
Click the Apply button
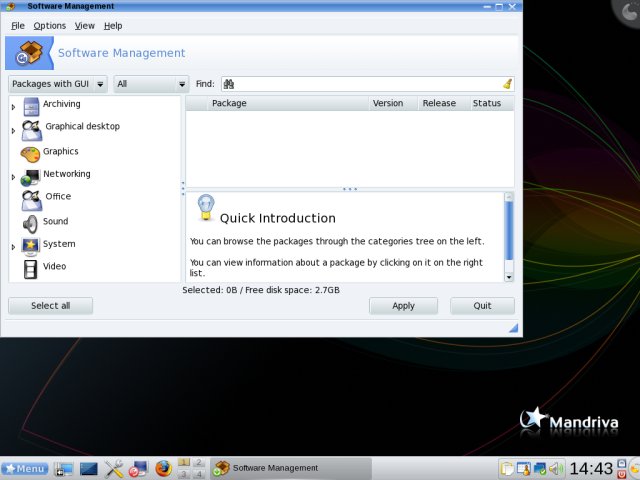click(403, 306)
